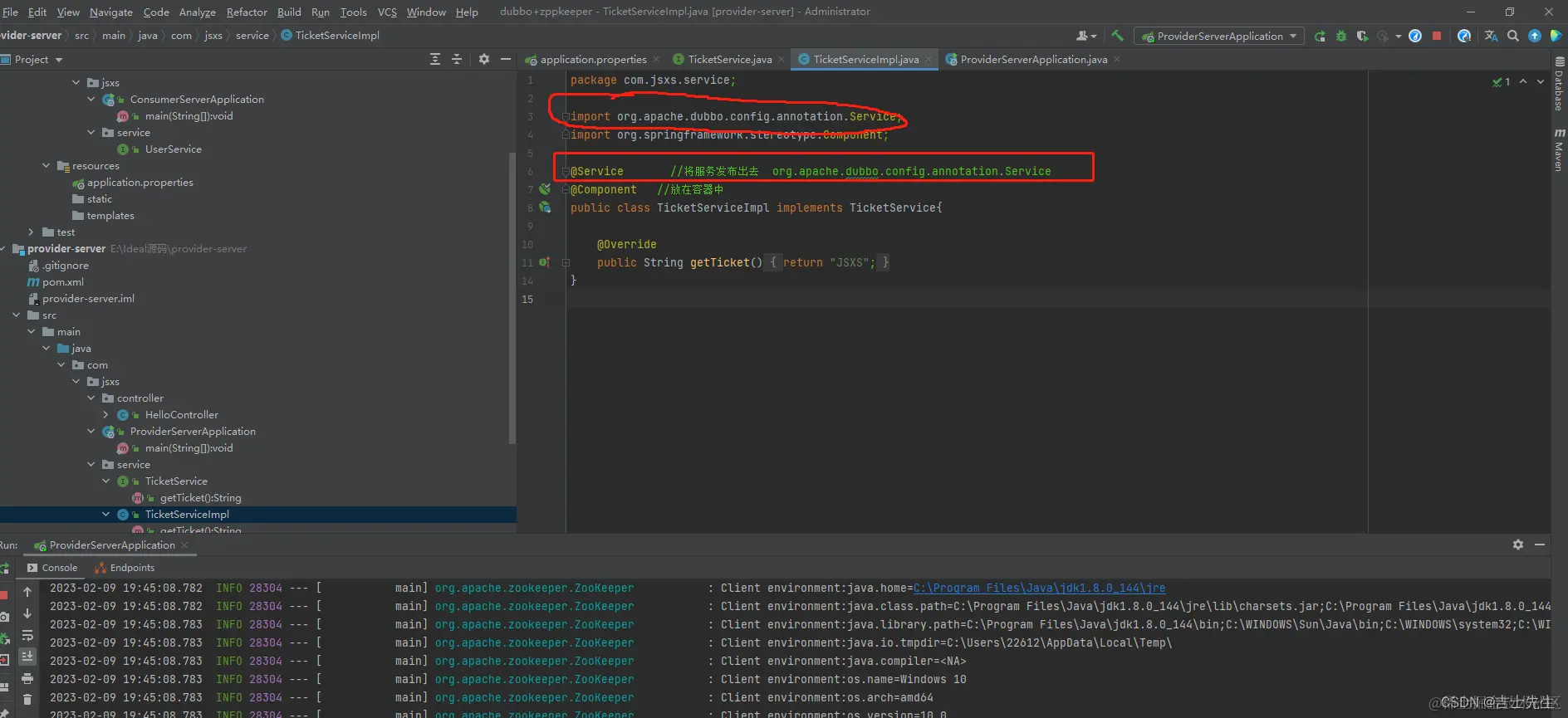
Task: Collapse all nodes in Project panel
Action: pos(457,59)
